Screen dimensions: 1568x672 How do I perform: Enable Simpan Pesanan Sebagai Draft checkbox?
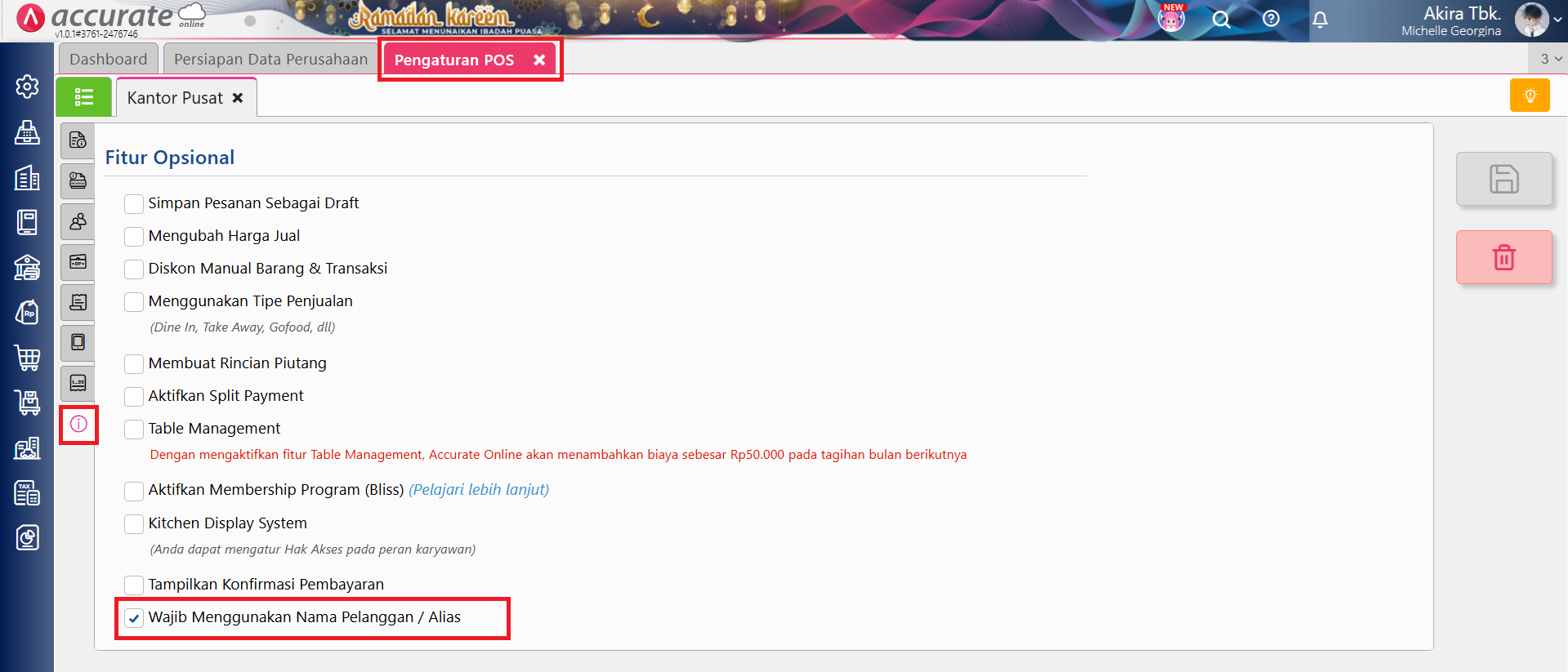[134, 203]
